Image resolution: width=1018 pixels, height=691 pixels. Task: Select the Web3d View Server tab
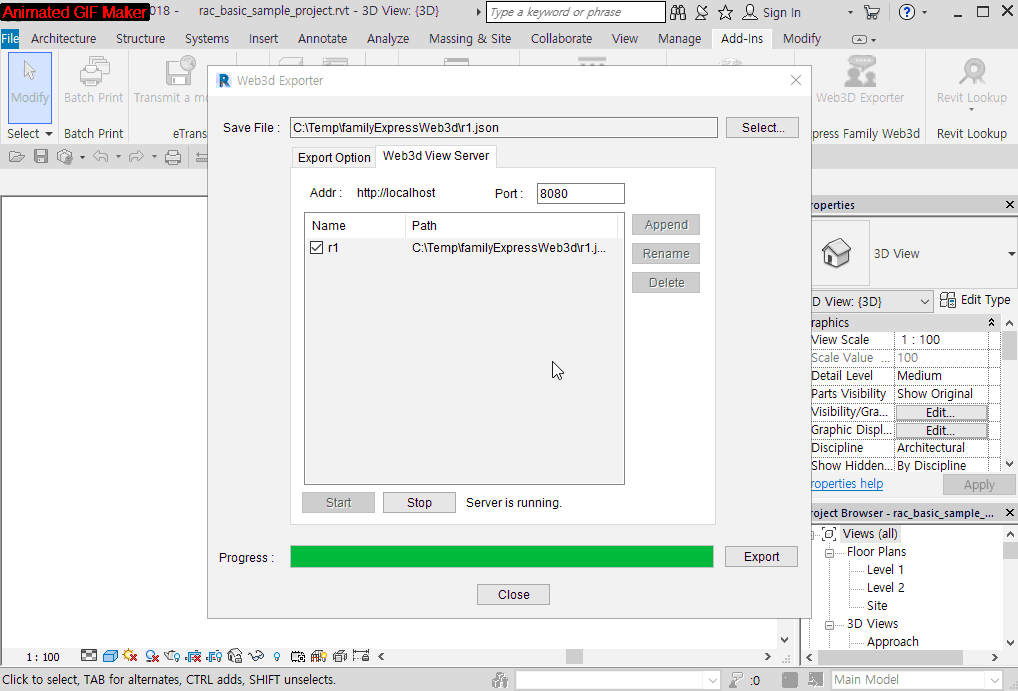click(436, 156)
